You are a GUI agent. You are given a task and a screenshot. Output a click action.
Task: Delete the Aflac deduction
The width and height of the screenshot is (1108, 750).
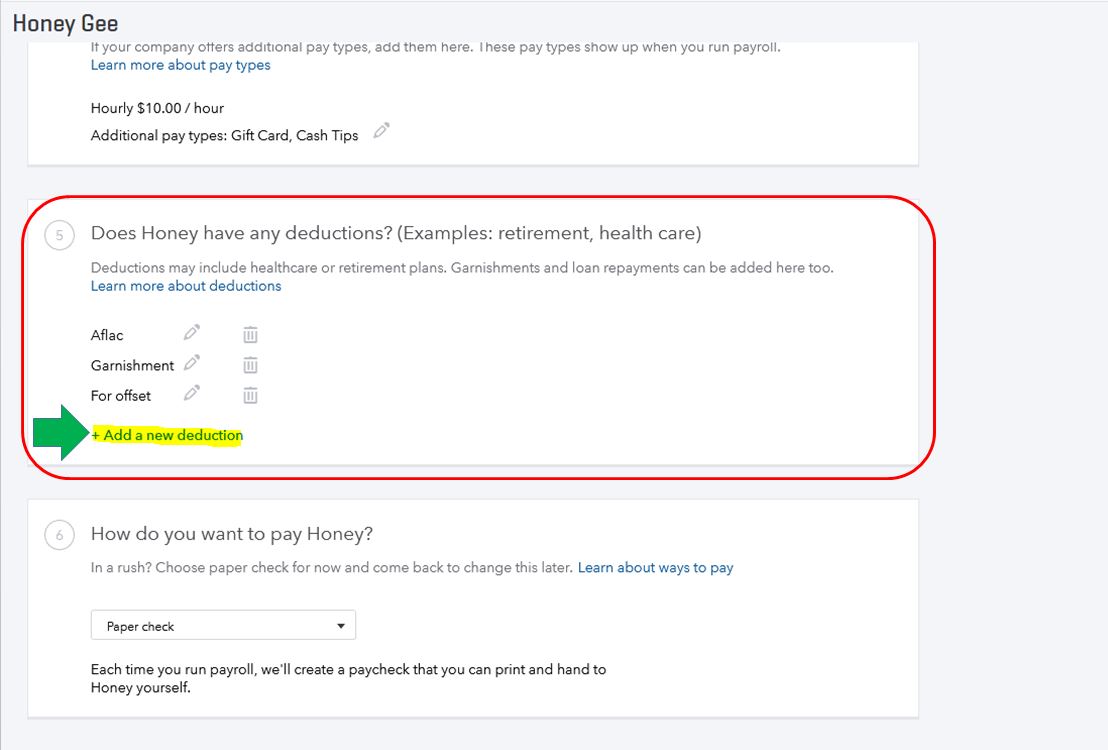[251, 335]
